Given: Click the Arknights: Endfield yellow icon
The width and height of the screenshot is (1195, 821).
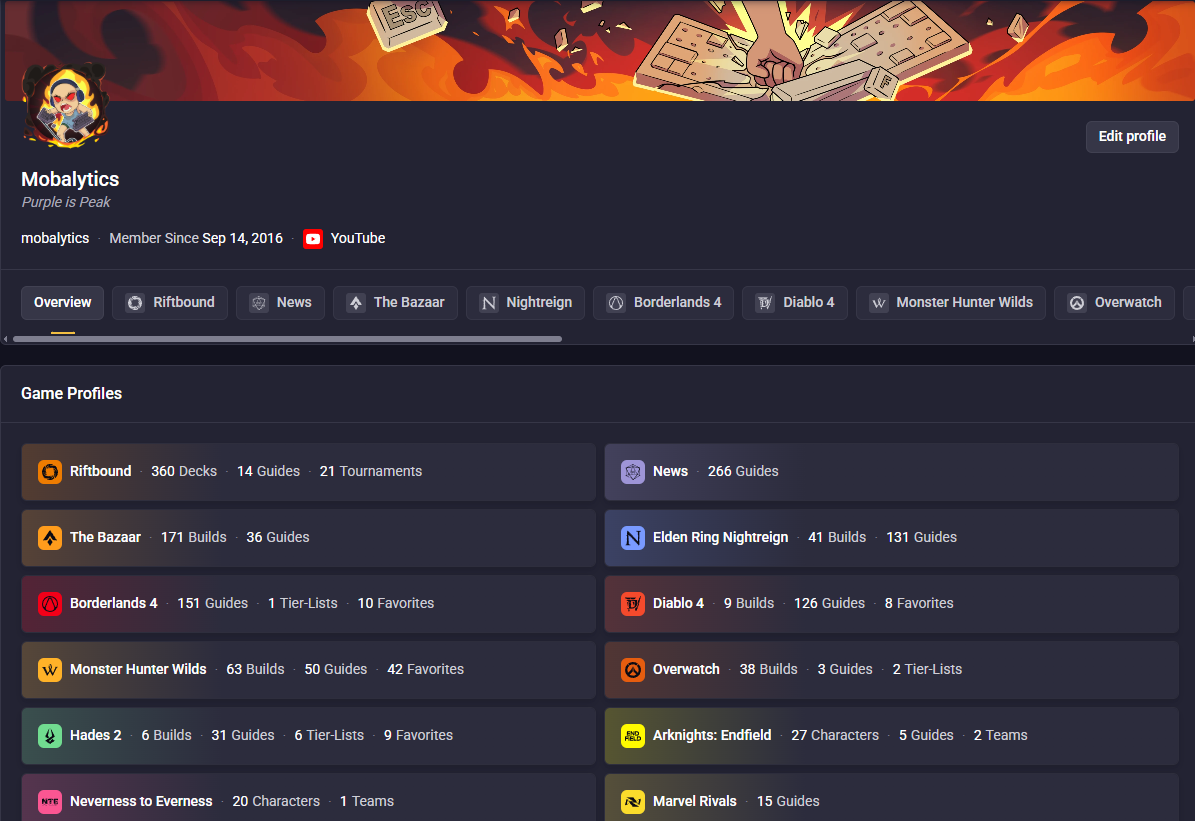Looking at the screenshot, I should (633, 736).
